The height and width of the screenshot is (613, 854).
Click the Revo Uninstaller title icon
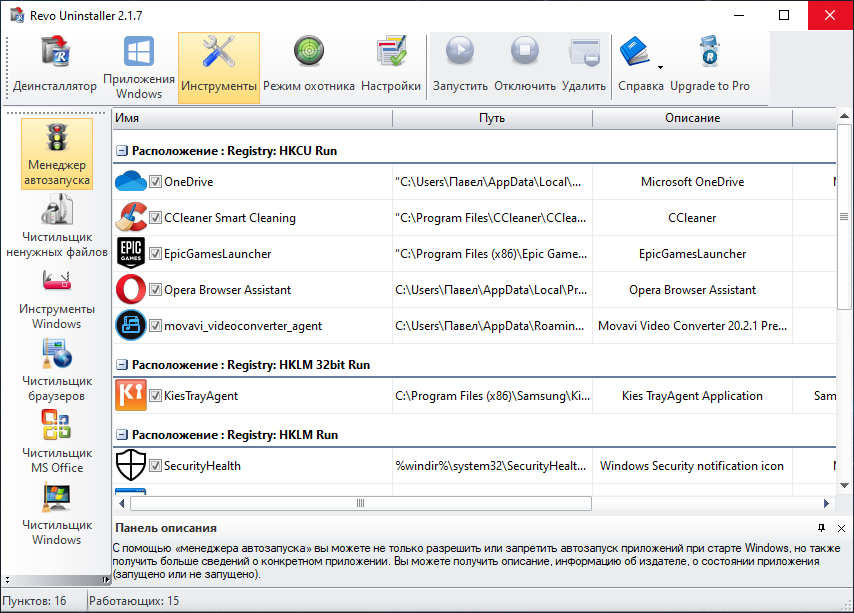click(x=17, y=15)
